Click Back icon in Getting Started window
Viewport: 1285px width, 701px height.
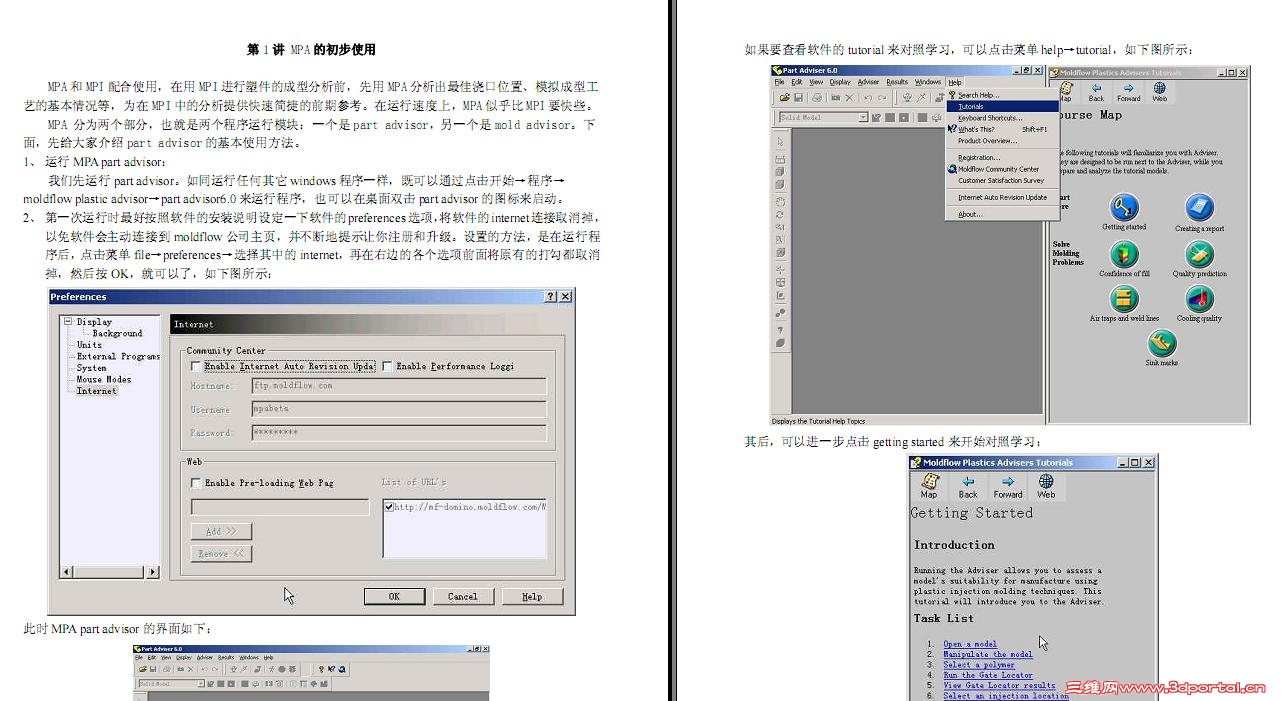(968, 486)
